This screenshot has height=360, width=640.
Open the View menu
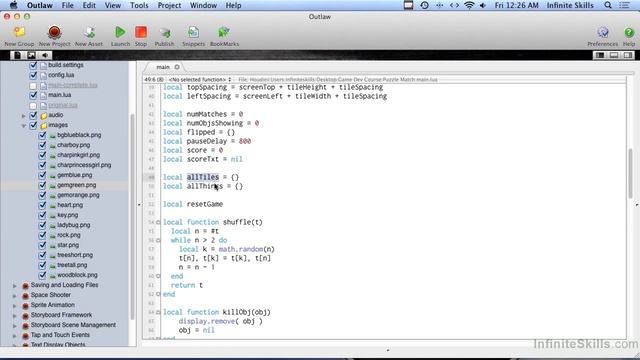[x=113, y=5]
